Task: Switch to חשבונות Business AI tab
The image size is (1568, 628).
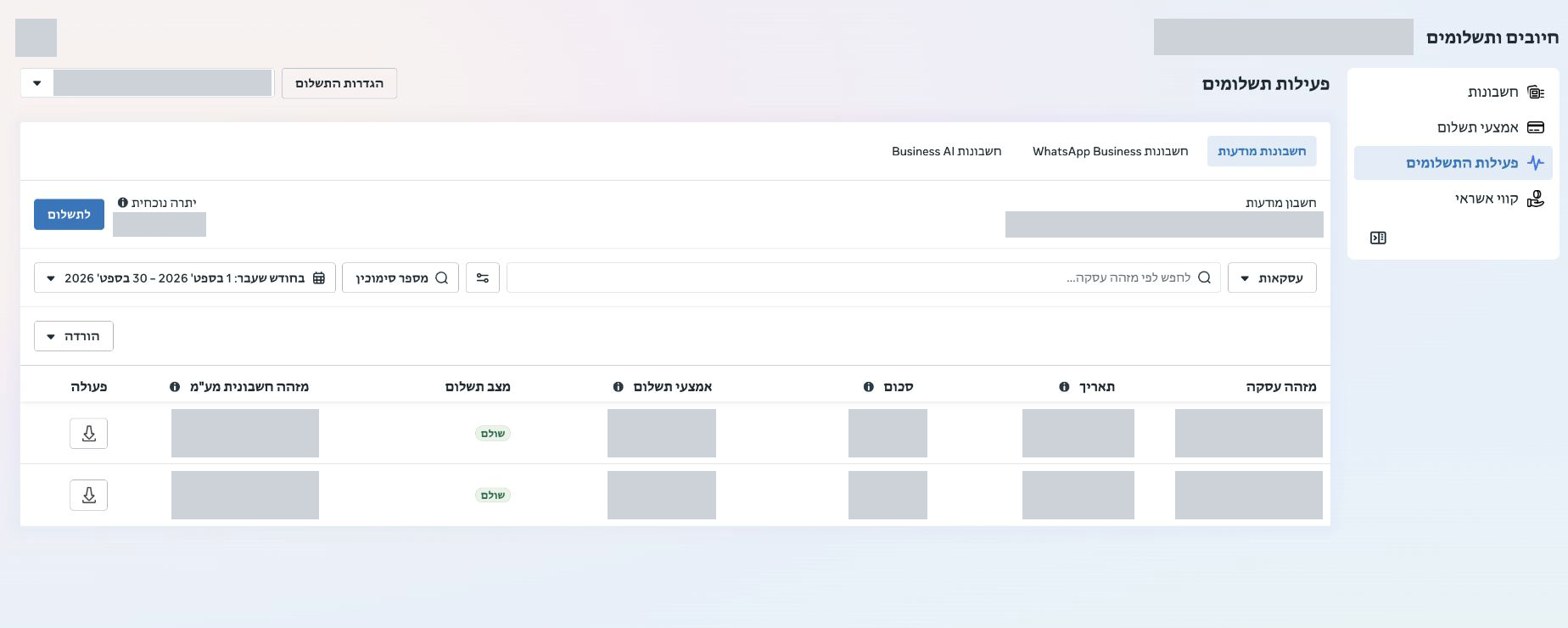Action: click(x=946, y=151)
